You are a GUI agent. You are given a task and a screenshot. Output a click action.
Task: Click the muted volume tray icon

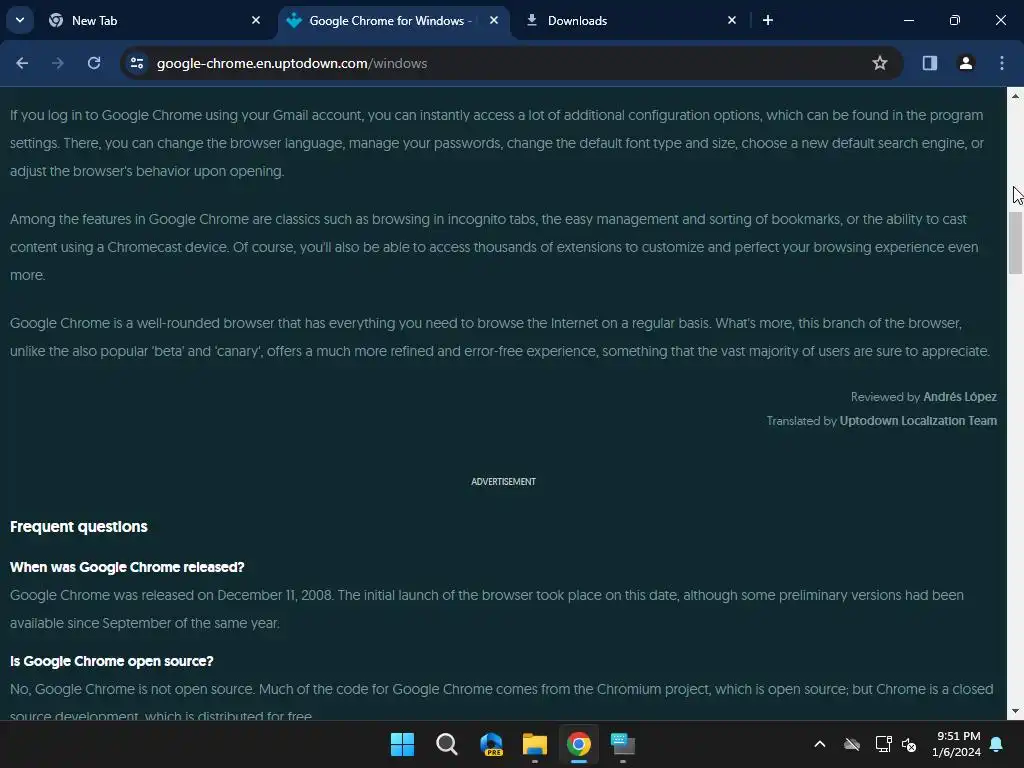click(x=909, y=744)
